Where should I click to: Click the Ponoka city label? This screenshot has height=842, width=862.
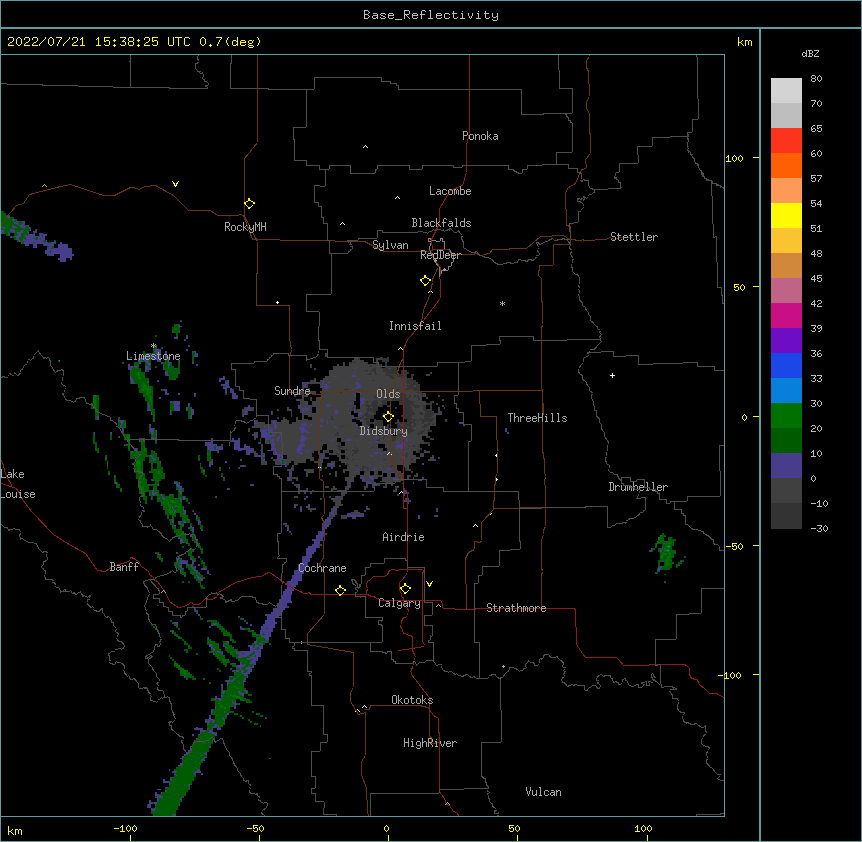480,136
